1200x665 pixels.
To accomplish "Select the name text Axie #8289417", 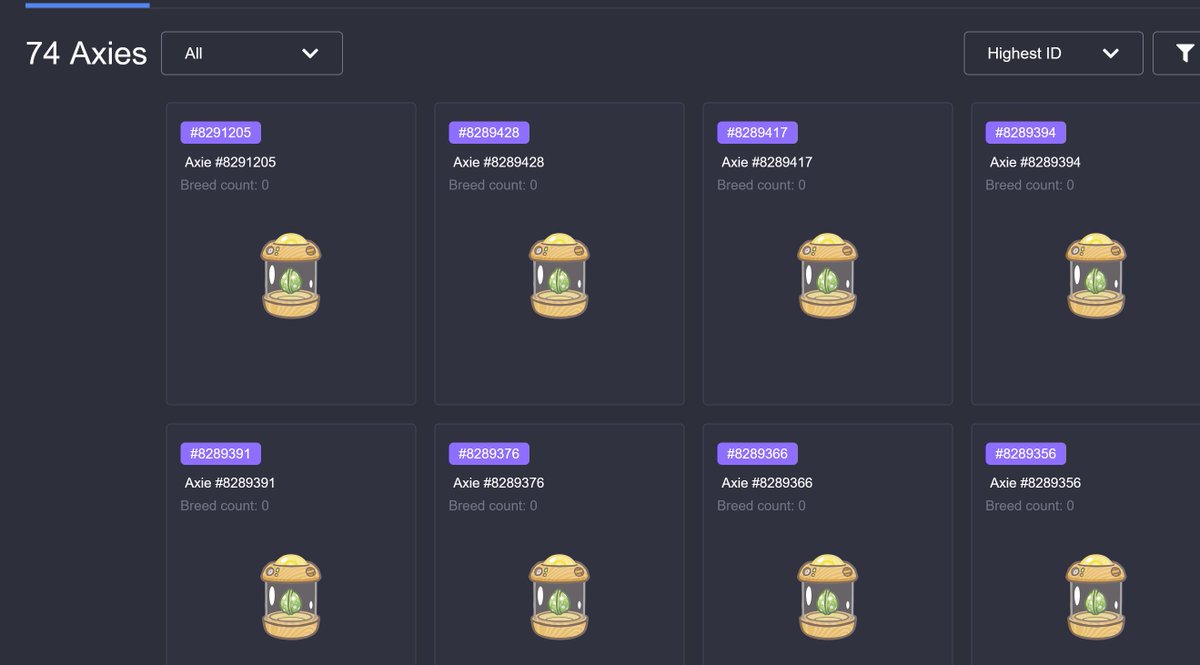I will tap(766, 162).
